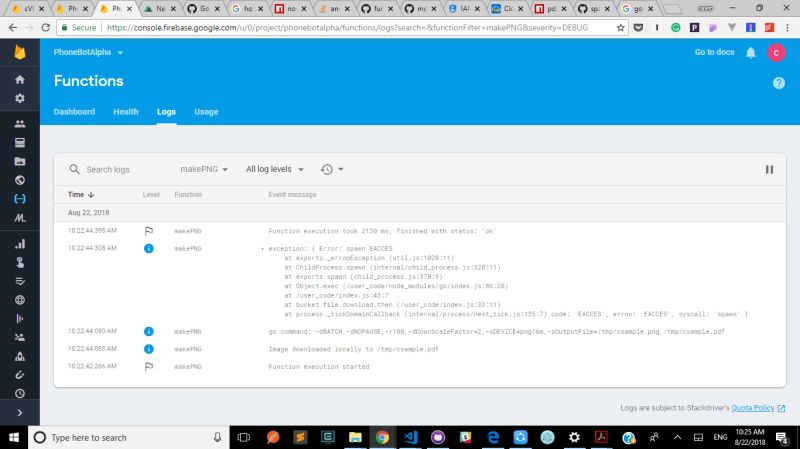Open Visual Studio Code from taskbar
This screenshot has width=800, height=449.
click(410, 437)
